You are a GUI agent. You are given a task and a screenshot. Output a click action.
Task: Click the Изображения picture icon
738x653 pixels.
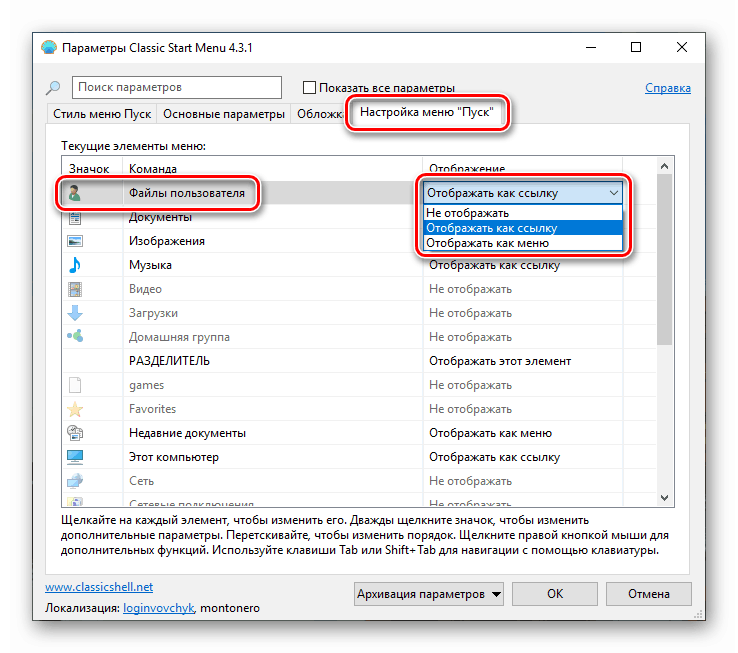coord(75,241)
